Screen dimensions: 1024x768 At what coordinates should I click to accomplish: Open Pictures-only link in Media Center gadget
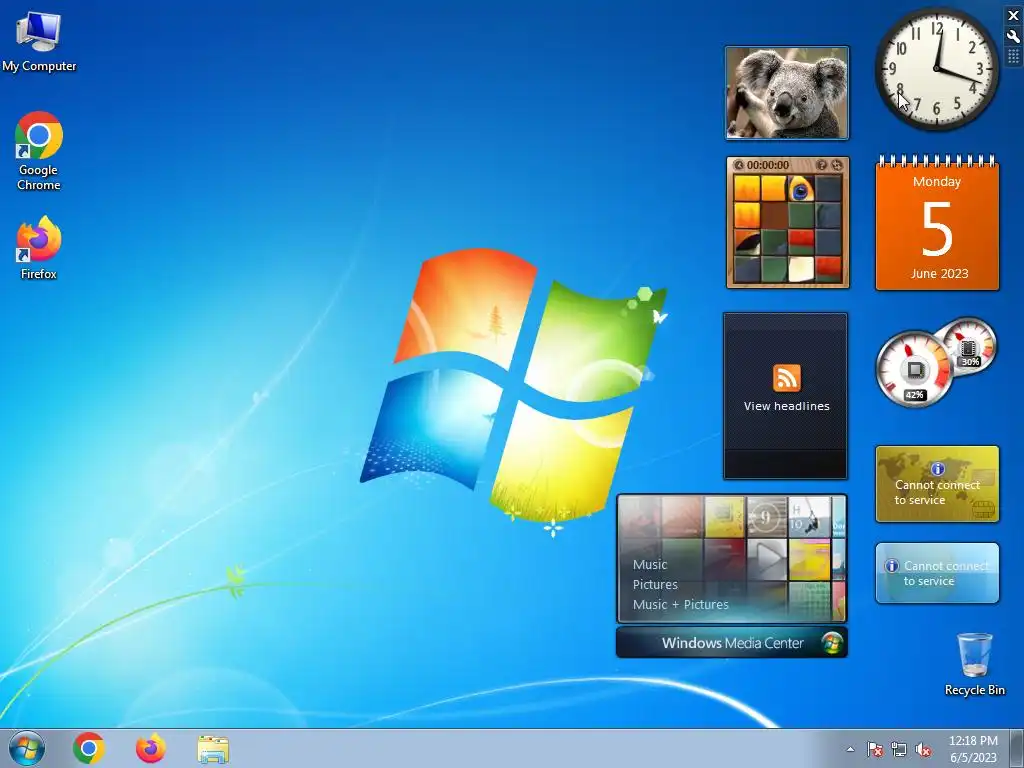tap(655, 584)
